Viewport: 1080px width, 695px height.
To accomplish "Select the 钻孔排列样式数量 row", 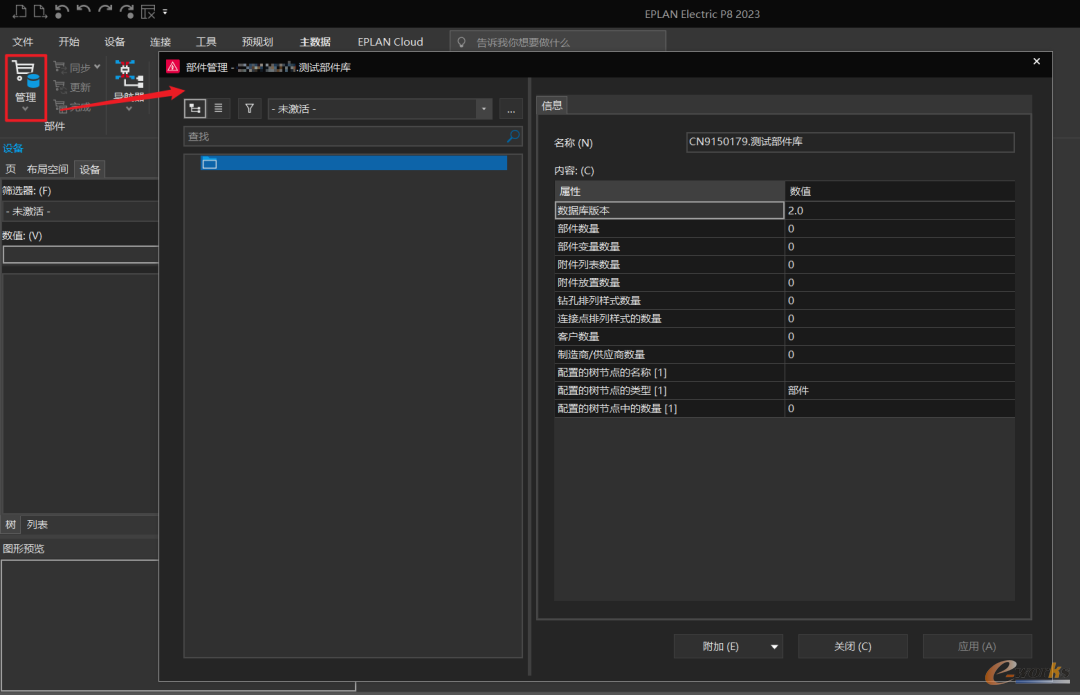I will point(785,300).
